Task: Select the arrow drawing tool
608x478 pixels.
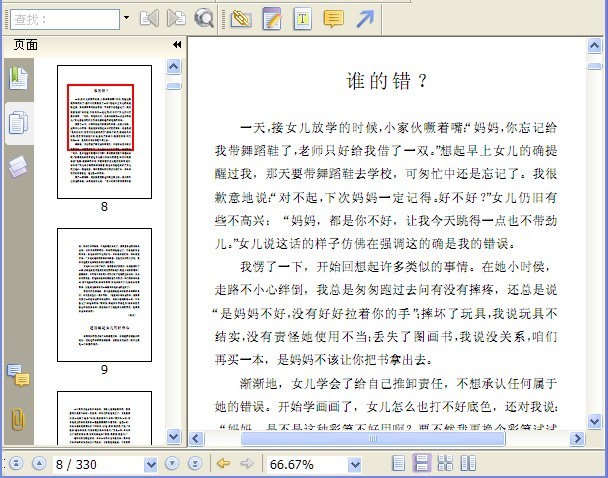Action: click(365, 19)
